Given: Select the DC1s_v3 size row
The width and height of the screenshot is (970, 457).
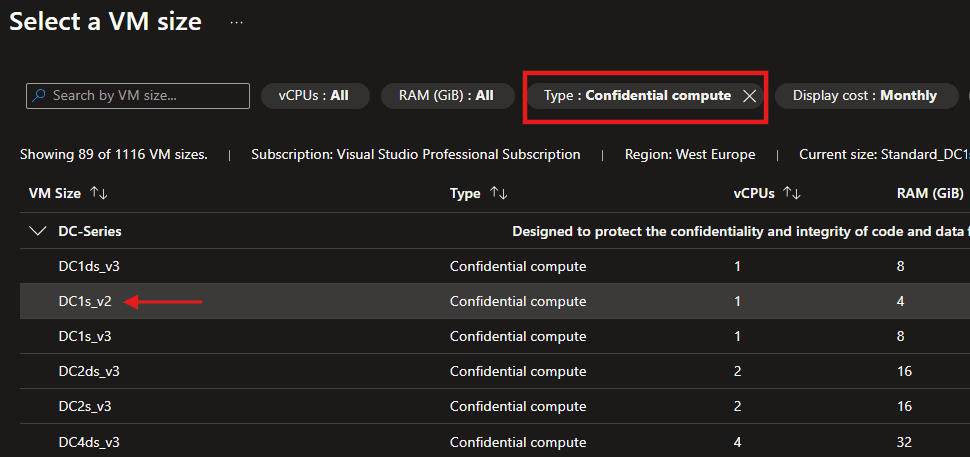Looking at the screenshot, I should pyautogui.click(x=85, y=336).
